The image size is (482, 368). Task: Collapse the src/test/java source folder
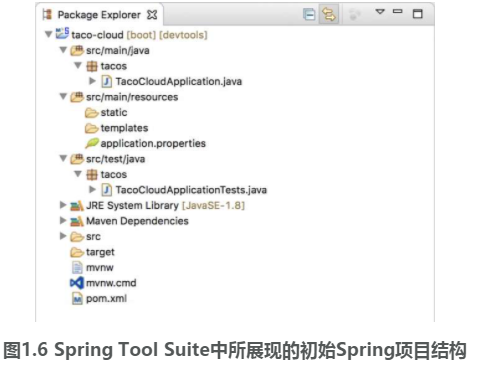pyautogui.click(x=63, y=158)
